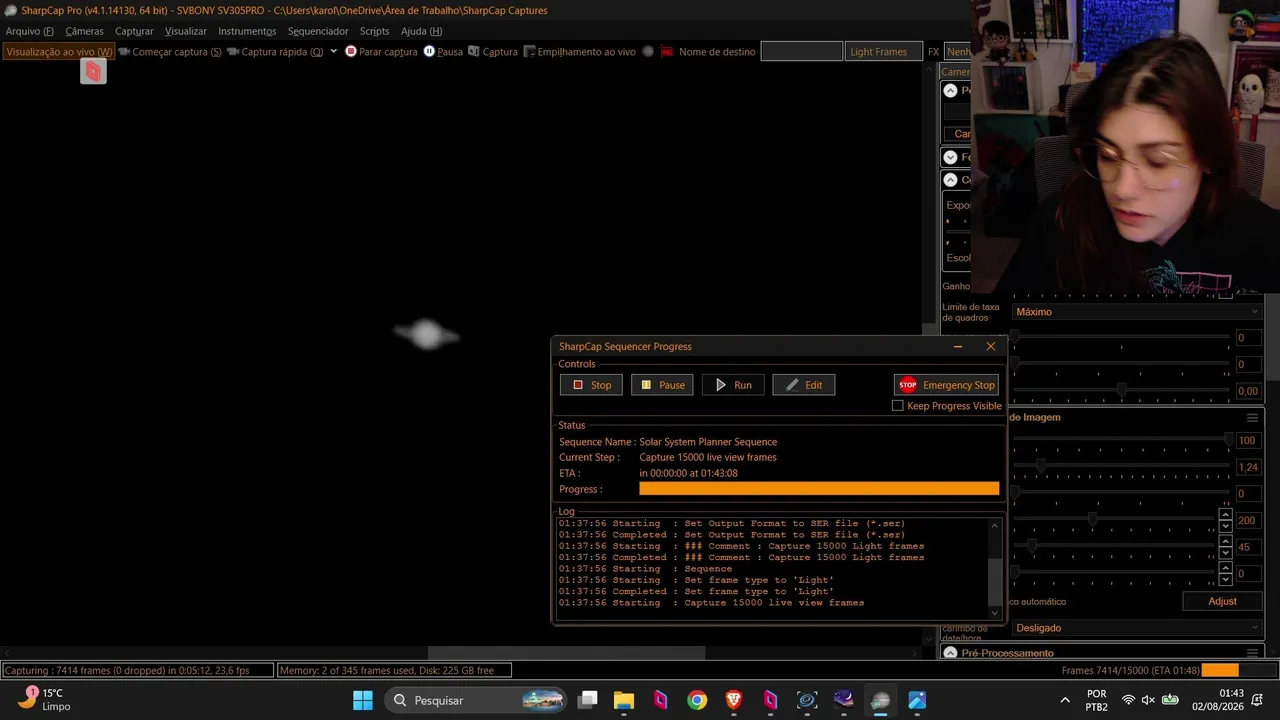The image size is (1280, 720).
Task: Click the Empilhamento ao vivo icon
Action: coord(529,51)
